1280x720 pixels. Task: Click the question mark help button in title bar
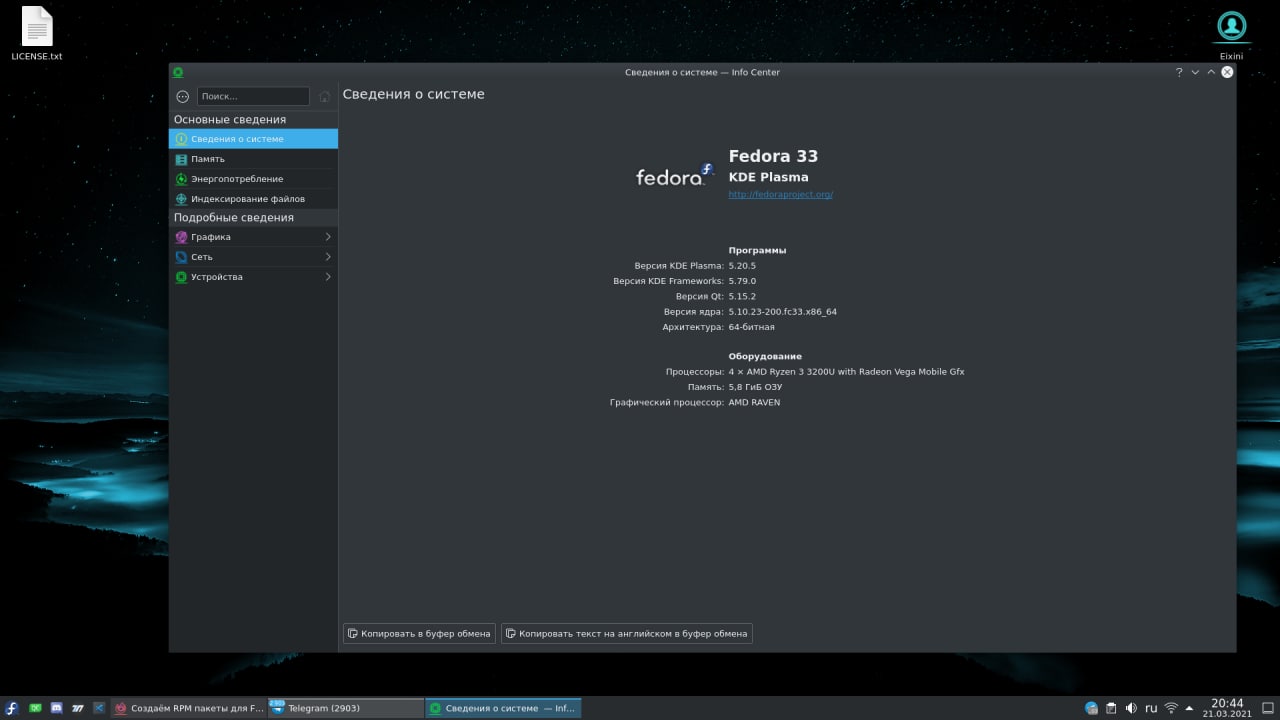pyautogui.click(x=1179, y=72)
